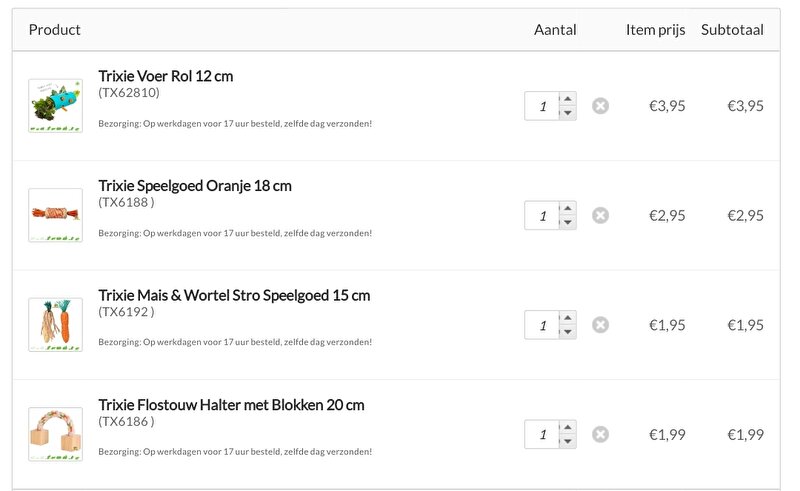Viewport: 800px width, 491px height.
Task: Increase quantity of Mais & Wortel Stro Speelgoed
Action: click(x=568, y=318)
